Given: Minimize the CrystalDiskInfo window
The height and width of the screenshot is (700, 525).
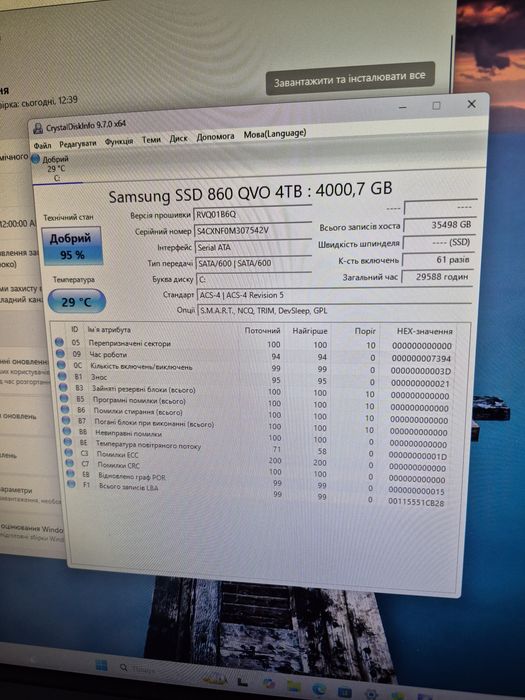Looking at the screenshot, I should click(x=402, y=107).
